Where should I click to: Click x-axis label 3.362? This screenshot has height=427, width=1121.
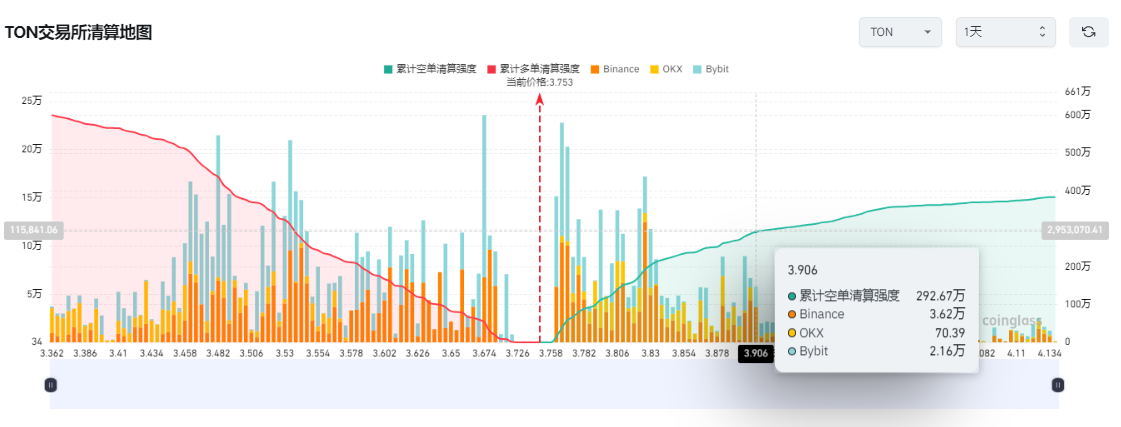pyautogui.click(x=51, y=353)
